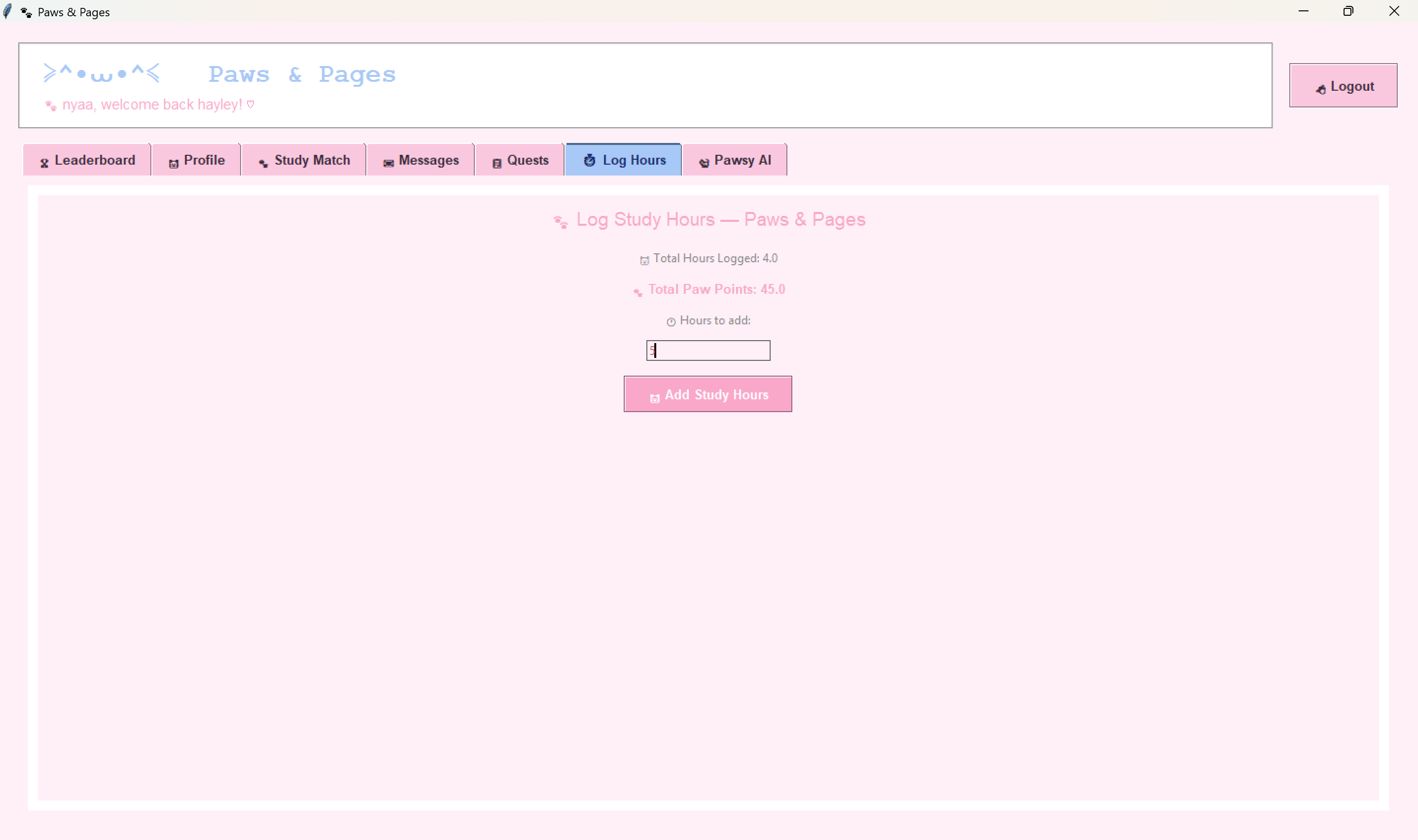The width and height of the screenshot is (1418, 840).
Task: Open the Pawsy AI tab
Action: [734, 160]
